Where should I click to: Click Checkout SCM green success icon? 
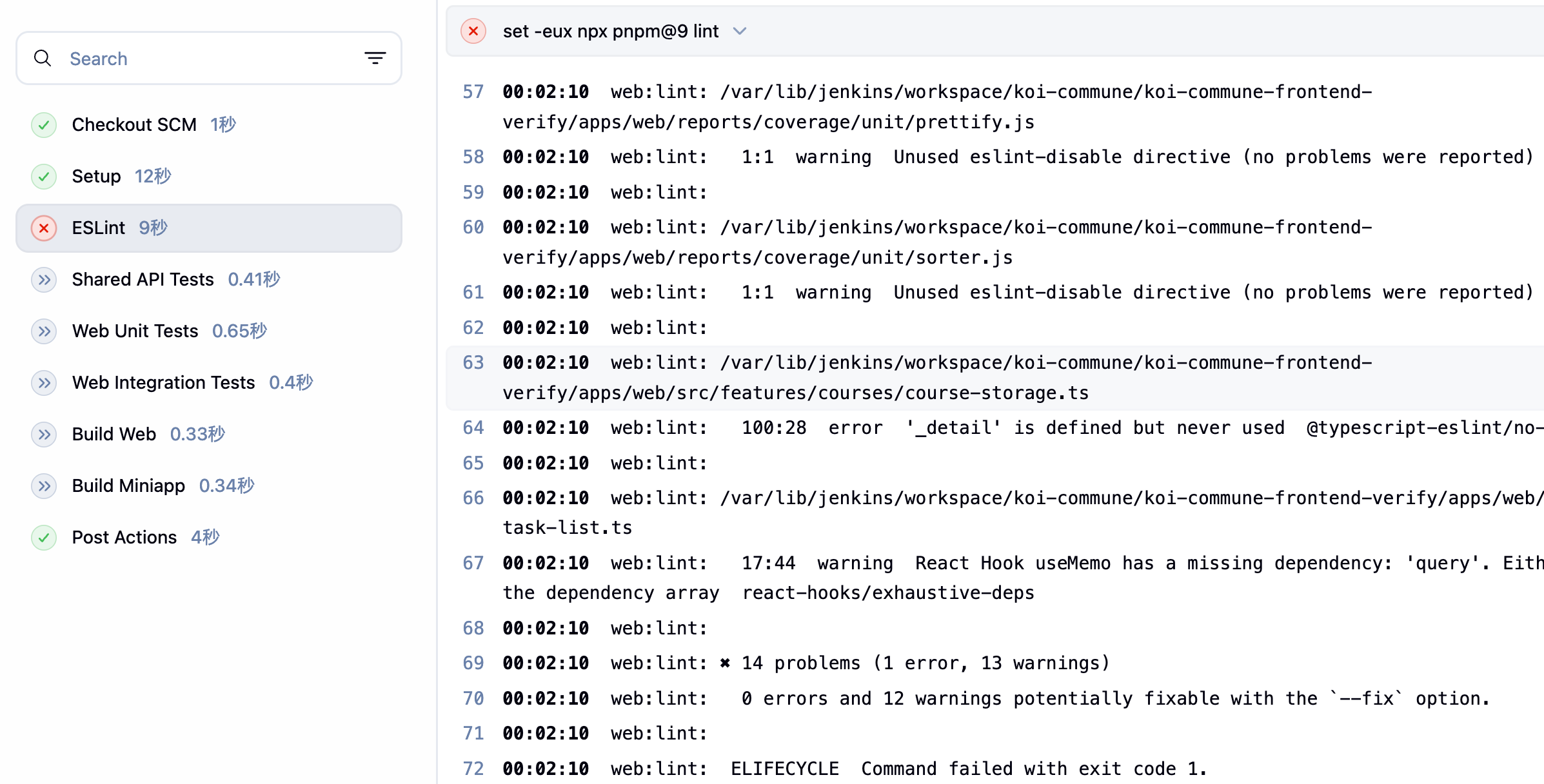click(x=44, y=124)
